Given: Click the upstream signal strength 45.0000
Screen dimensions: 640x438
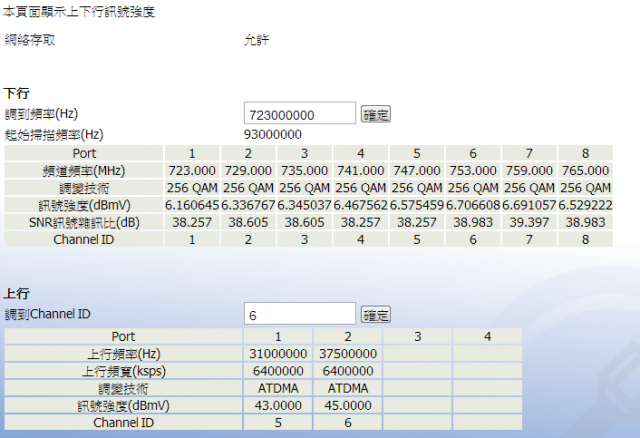Looking at the screenshot, I should (348, 405).
